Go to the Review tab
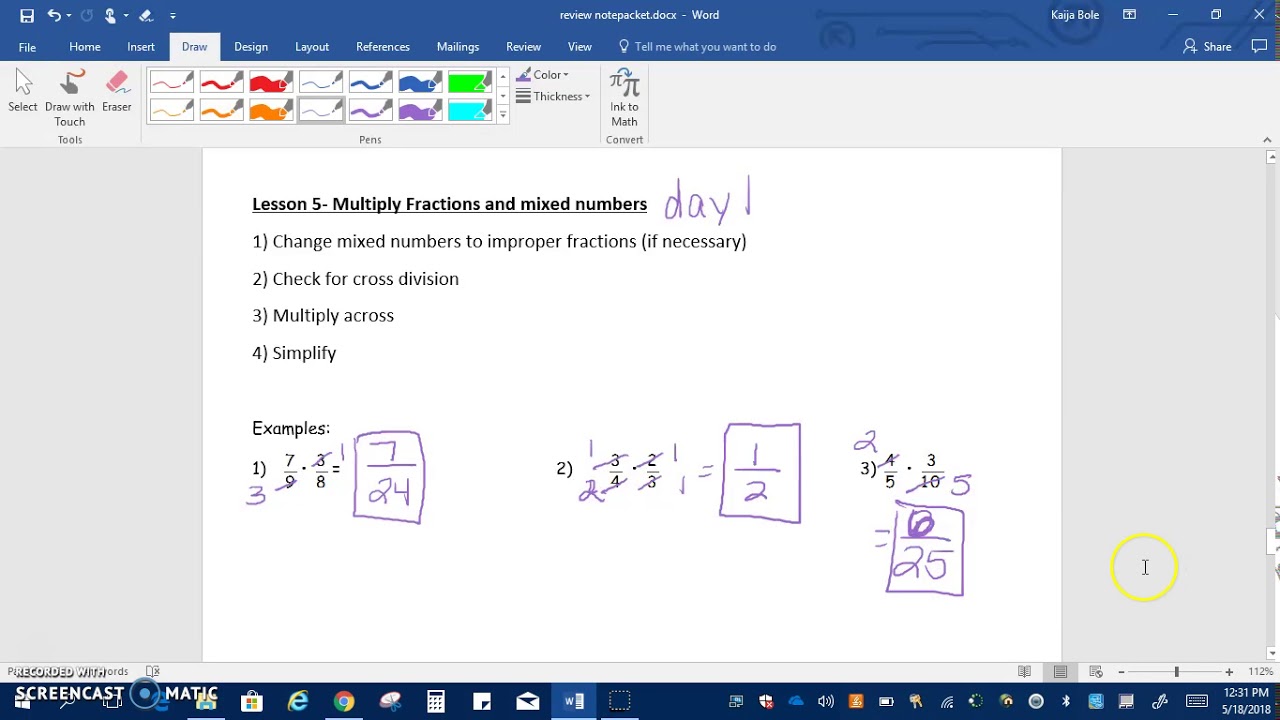1280x720 pixels. pyautogui.click(x=523, y=47)
